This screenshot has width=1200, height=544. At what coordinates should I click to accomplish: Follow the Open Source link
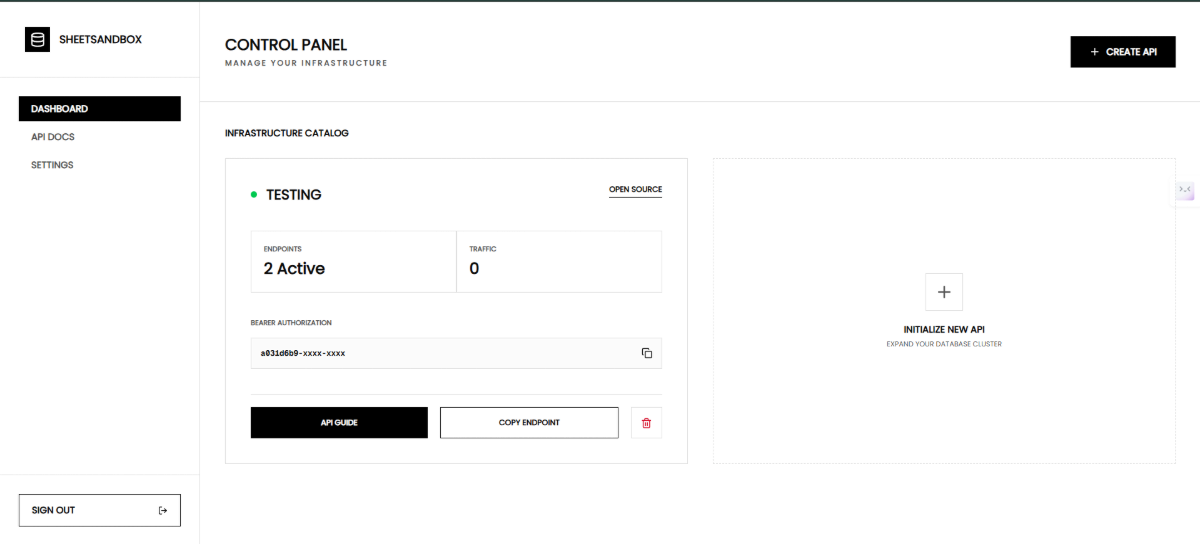point(635,189)
